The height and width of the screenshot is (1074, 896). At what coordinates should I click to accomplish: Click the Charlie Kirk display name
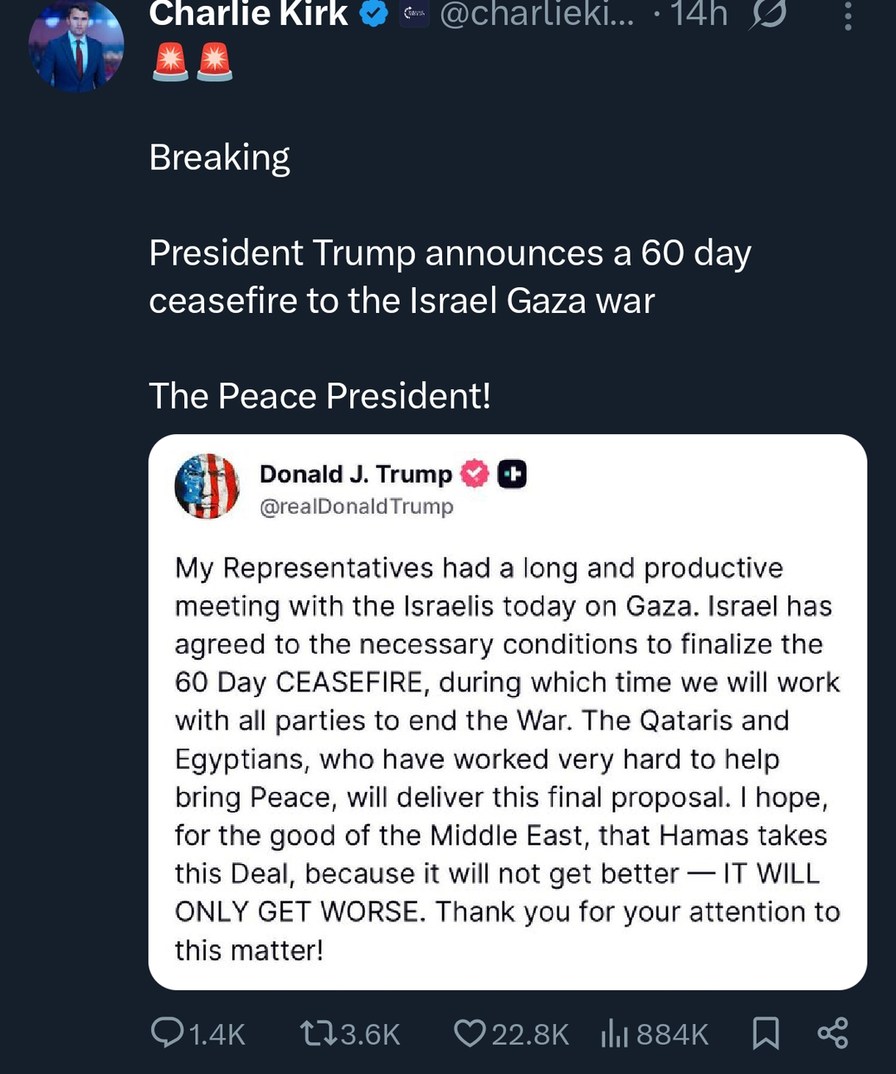point(248,14)
